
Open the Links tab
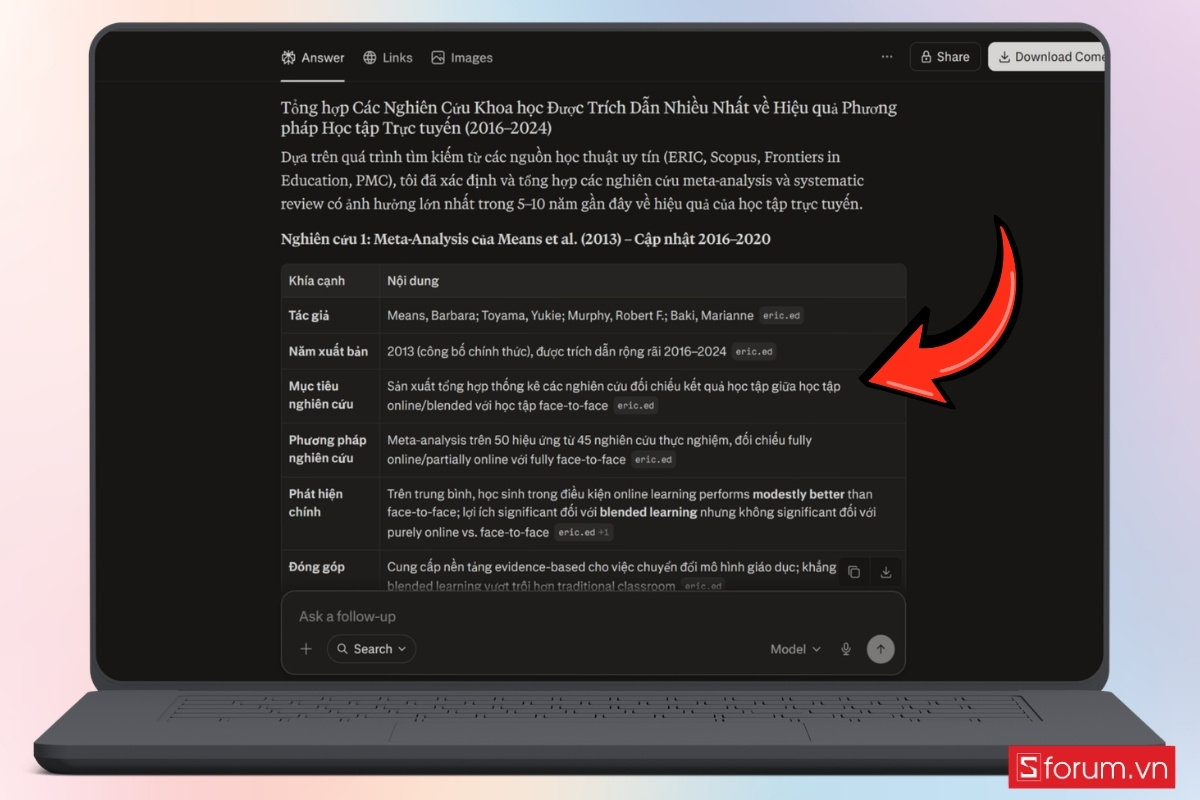[388, 58]
